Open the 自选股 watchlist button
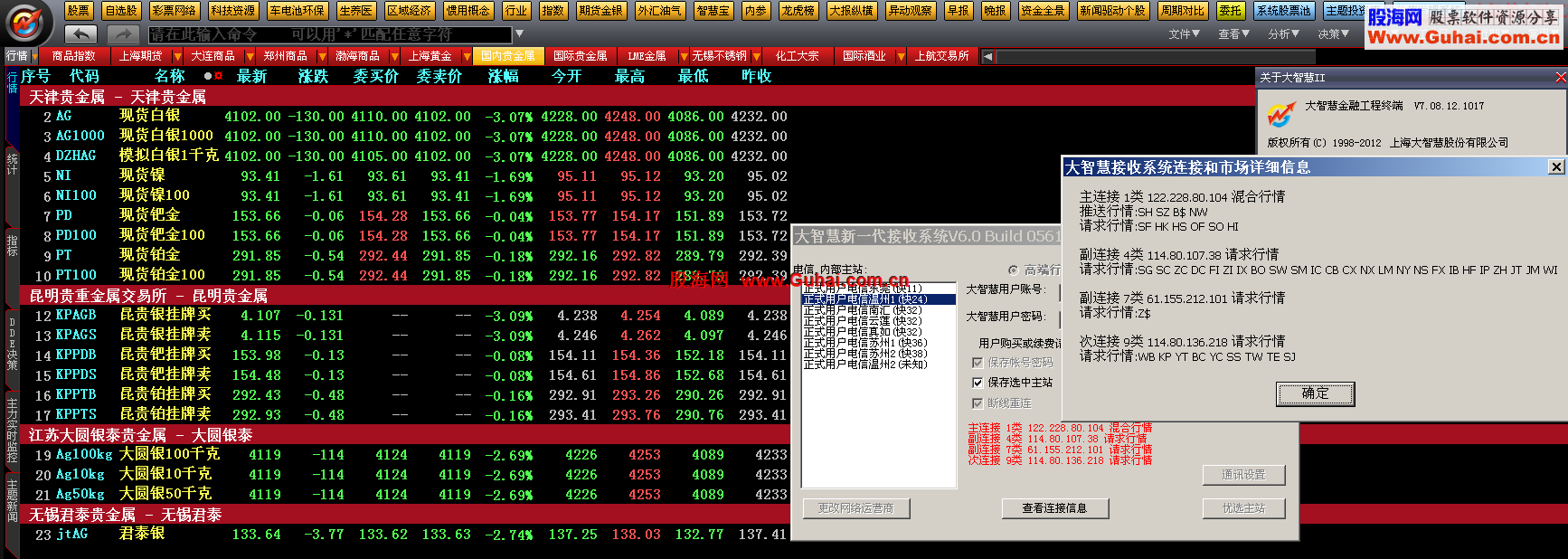This screenshot has width=1568, height=559. tap(121, 11)
